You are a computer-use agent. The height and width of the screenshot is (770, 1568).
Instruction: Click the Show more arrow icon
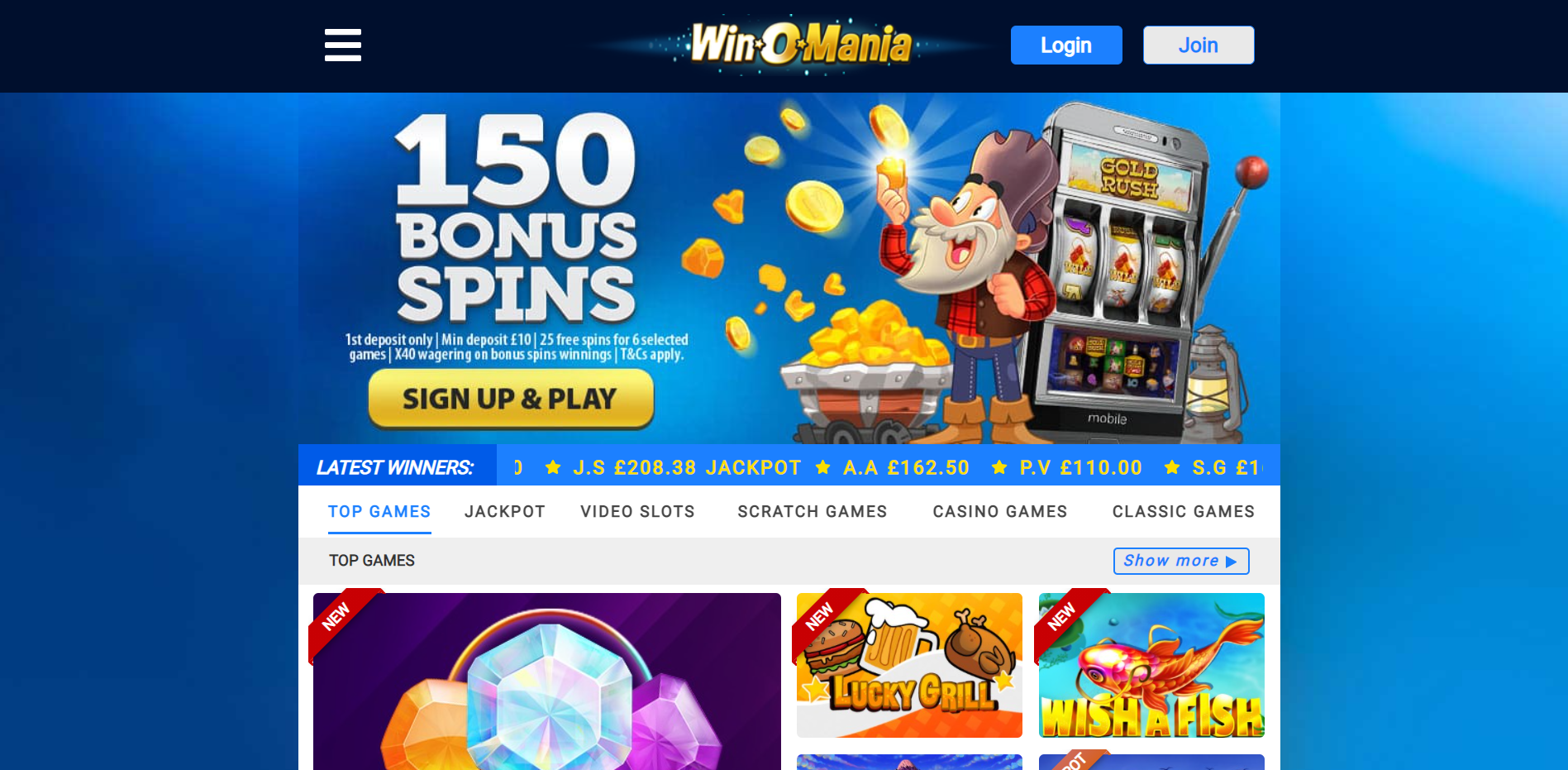pos(1232,562)
